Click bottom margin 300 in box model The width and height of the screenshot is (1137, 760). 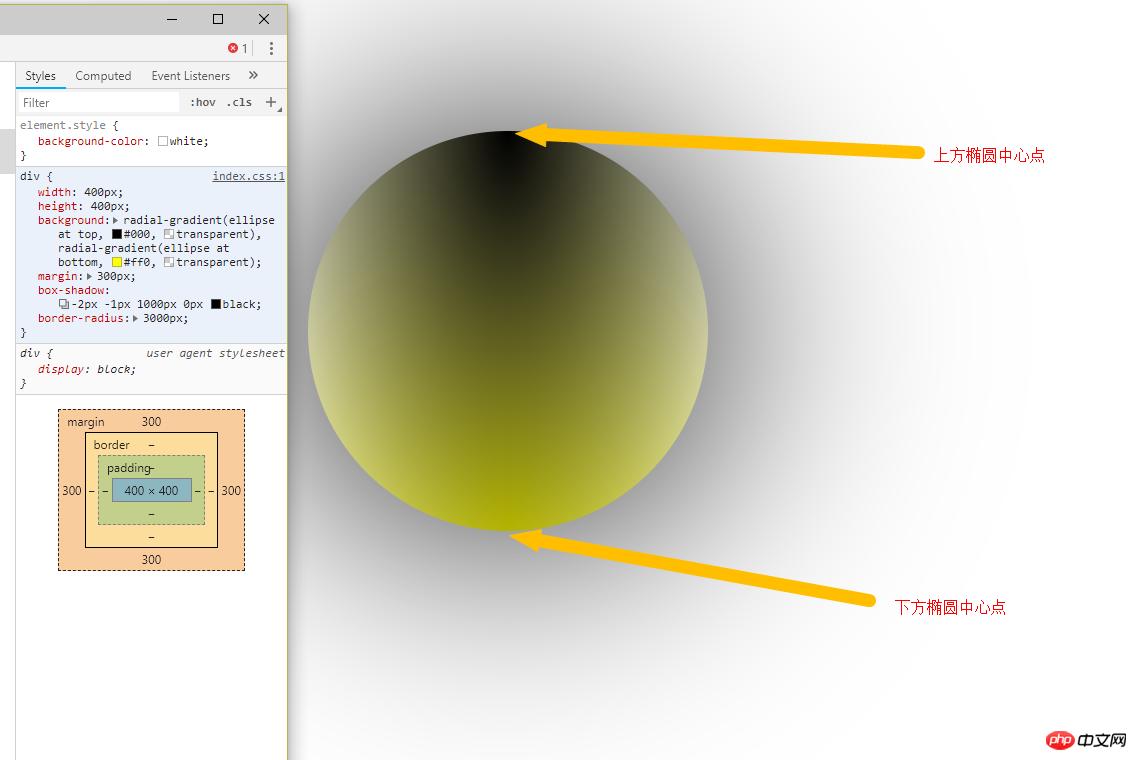point(152,559)
